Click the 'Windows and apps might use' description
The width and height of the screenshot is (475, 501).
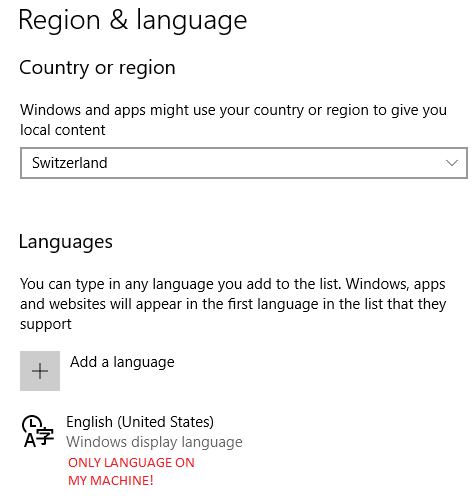233,110
